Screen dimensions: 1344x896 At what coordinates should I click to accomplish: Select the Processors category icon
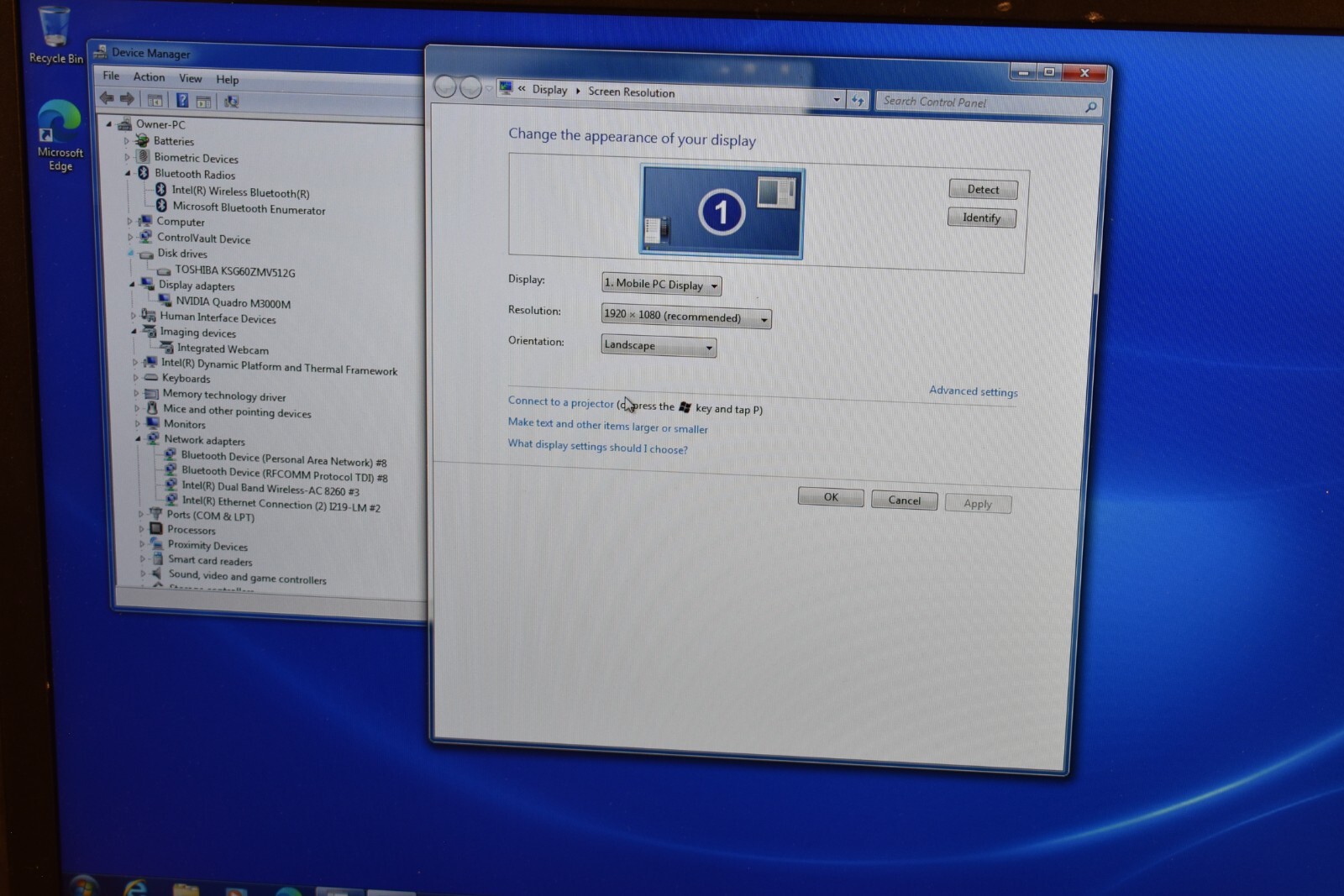pos(155,529)
